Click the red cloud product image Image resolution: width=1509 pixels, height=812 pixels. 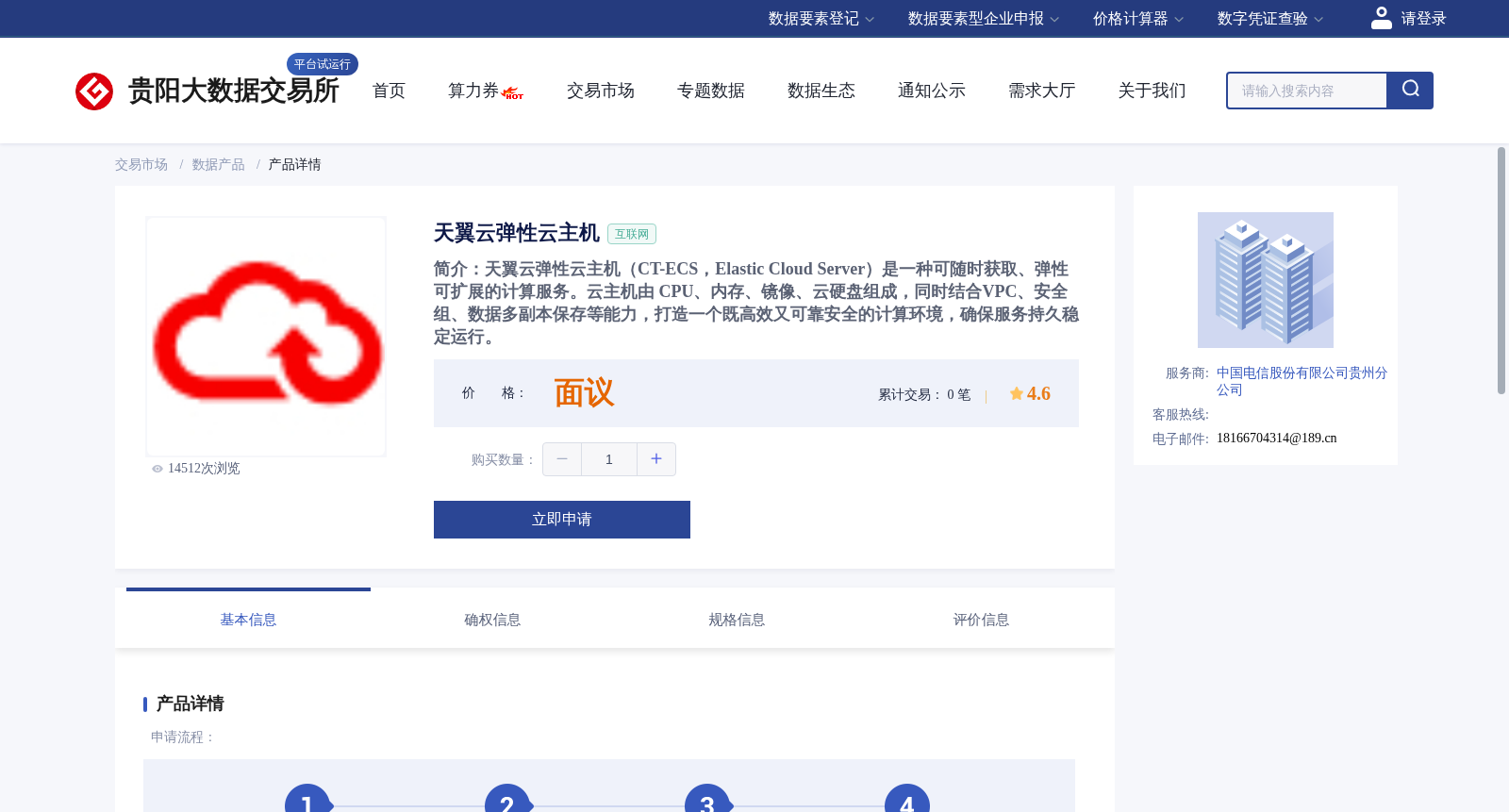[266, 337]
